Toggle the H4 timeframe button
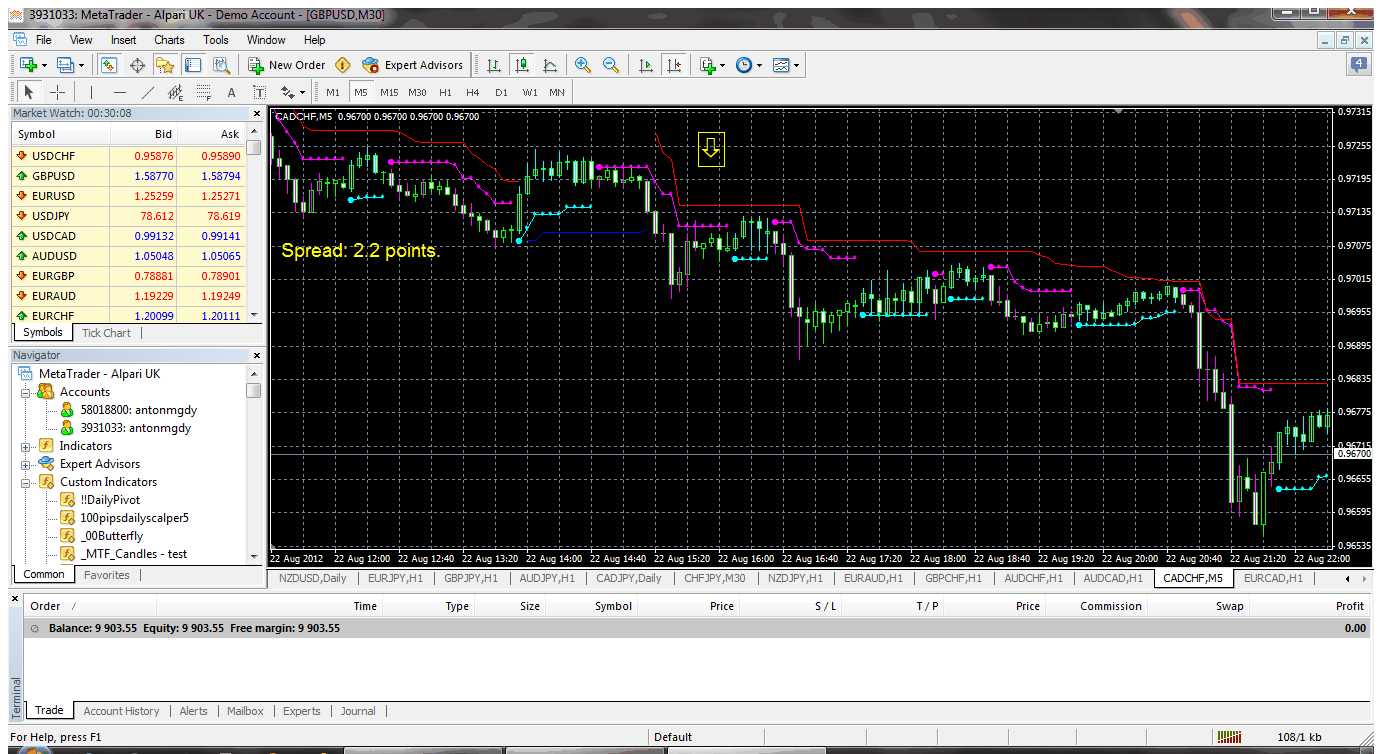This screenshot has width=1382, height=754. (x=473, y=92)
